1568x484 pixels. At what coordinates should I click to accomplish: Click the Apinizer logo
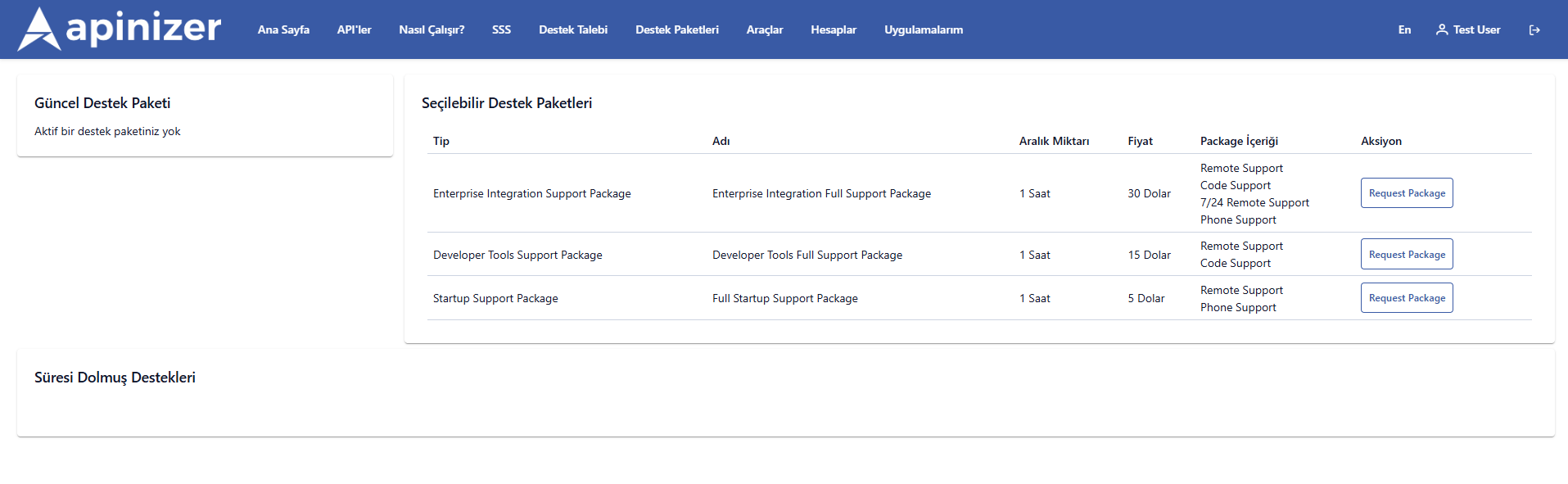point(120,29)
